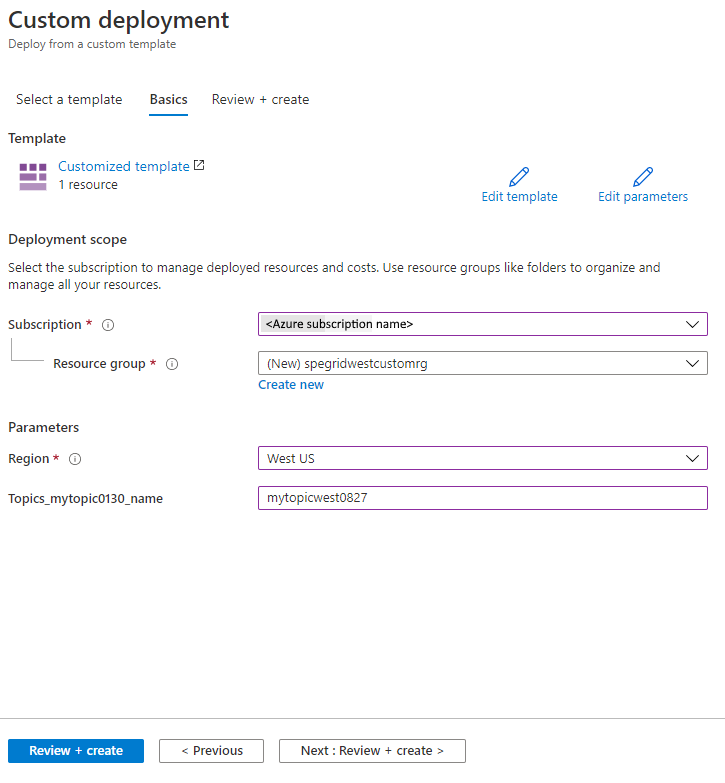Screen dimensions: 725x783
Task: Click the Region field label
Action: pos(28,458)
